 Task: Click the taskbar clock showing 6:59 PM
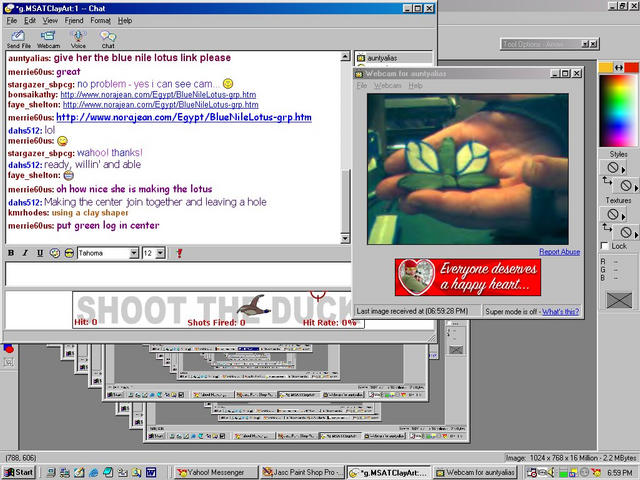click(620, 473)
